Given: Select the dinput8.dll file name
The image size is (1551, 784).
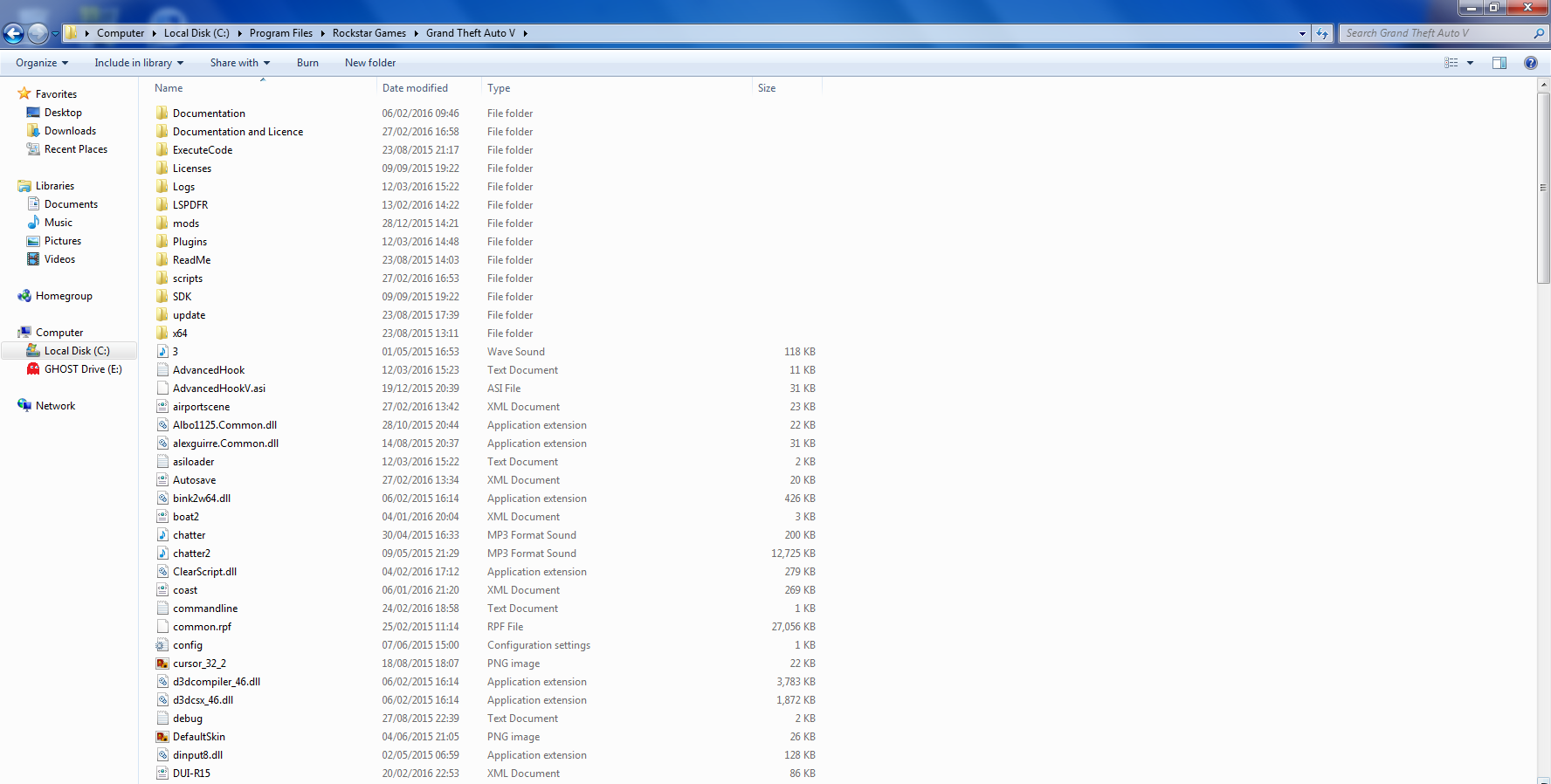Looking at the screenshot, I should tap(197, 755).
